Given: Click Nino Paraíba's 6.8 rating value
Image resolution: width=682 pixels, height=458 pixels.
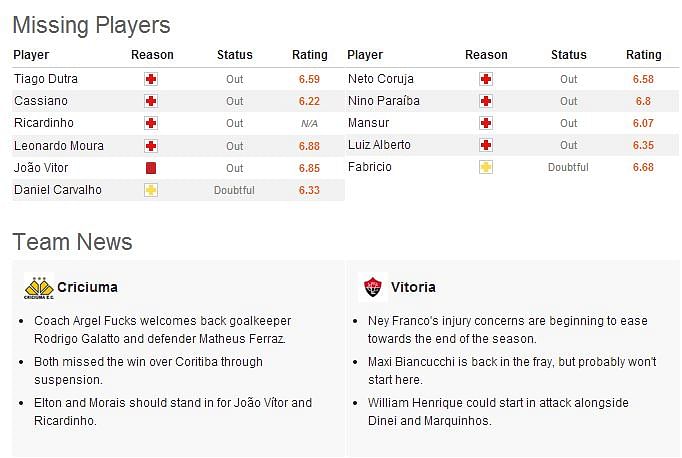Looking at the screenshot, I should (x=643, y=101).
